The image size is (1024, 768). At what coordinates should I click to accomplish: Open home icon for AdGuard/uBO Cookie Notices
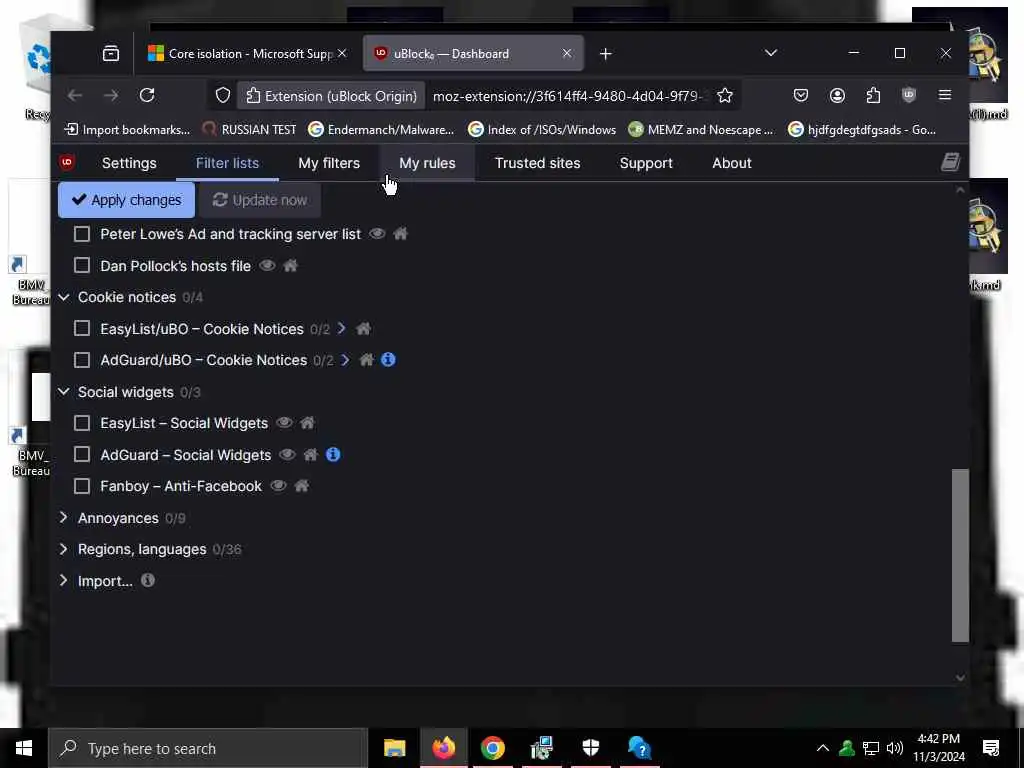[366, 360]
